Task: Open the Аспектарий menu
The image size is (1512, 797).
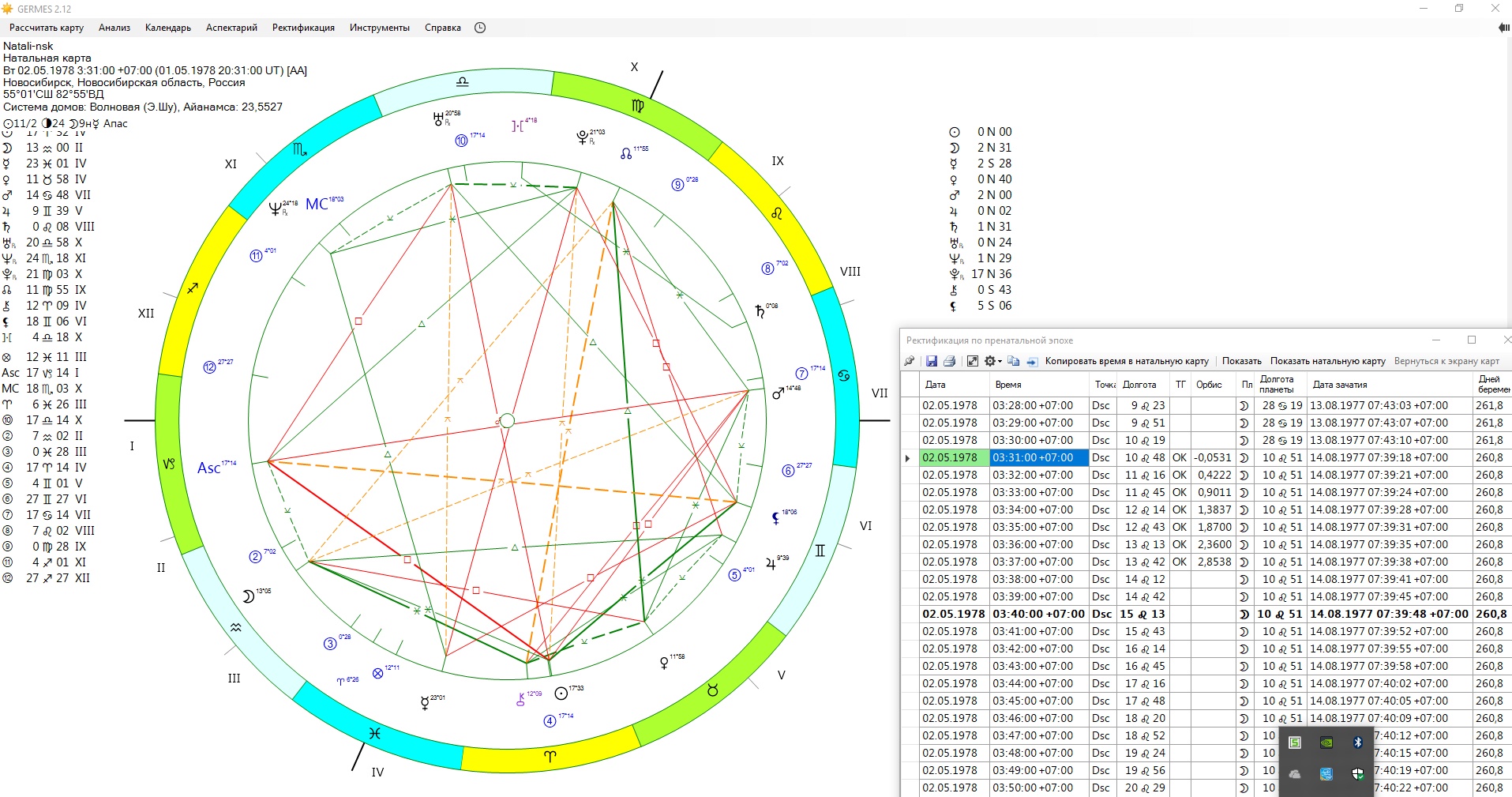Action: point(231,28)
